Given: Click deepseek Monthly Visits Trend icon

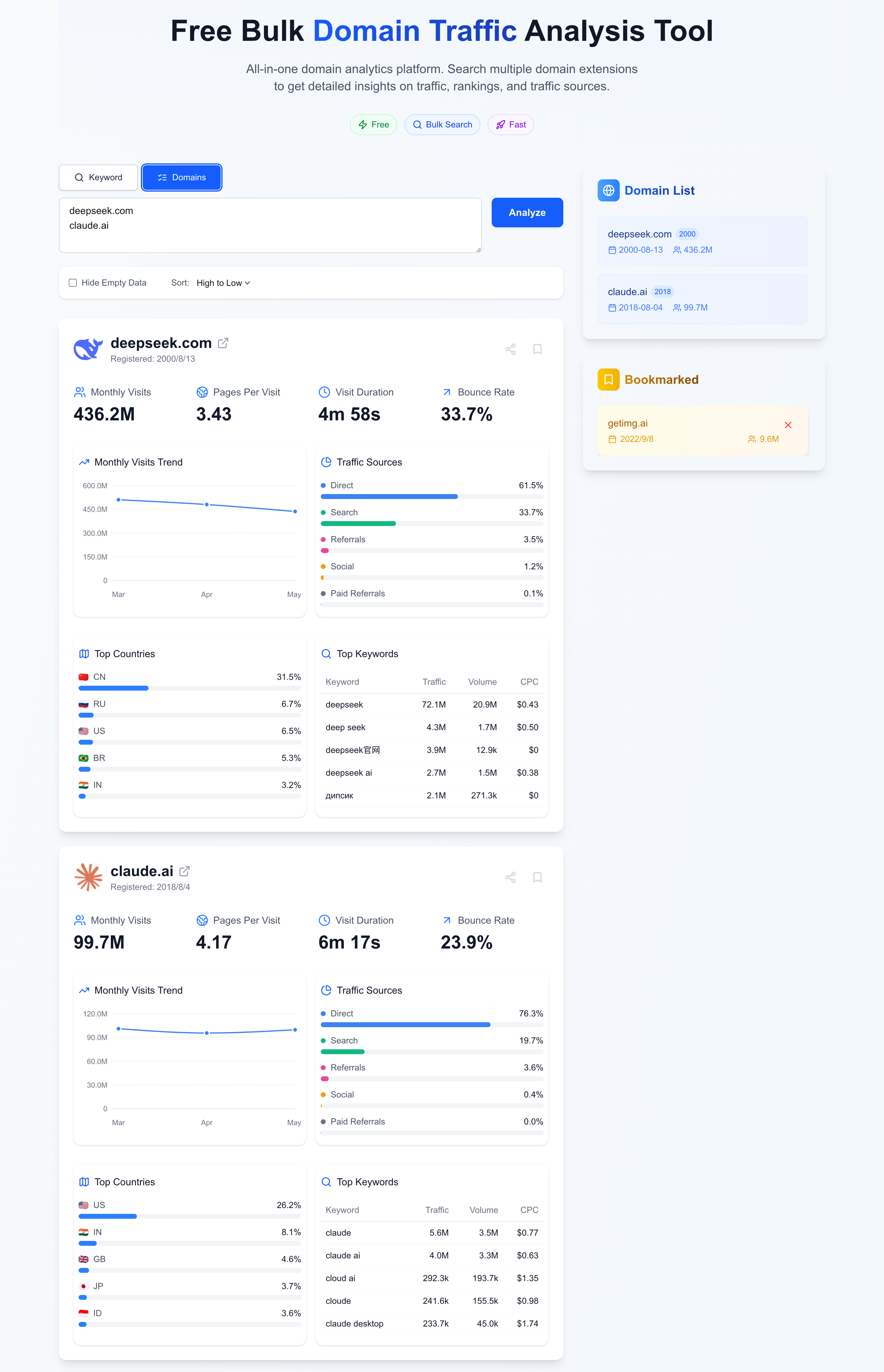Looking at the screenshot, I should [x=84, y=462].
